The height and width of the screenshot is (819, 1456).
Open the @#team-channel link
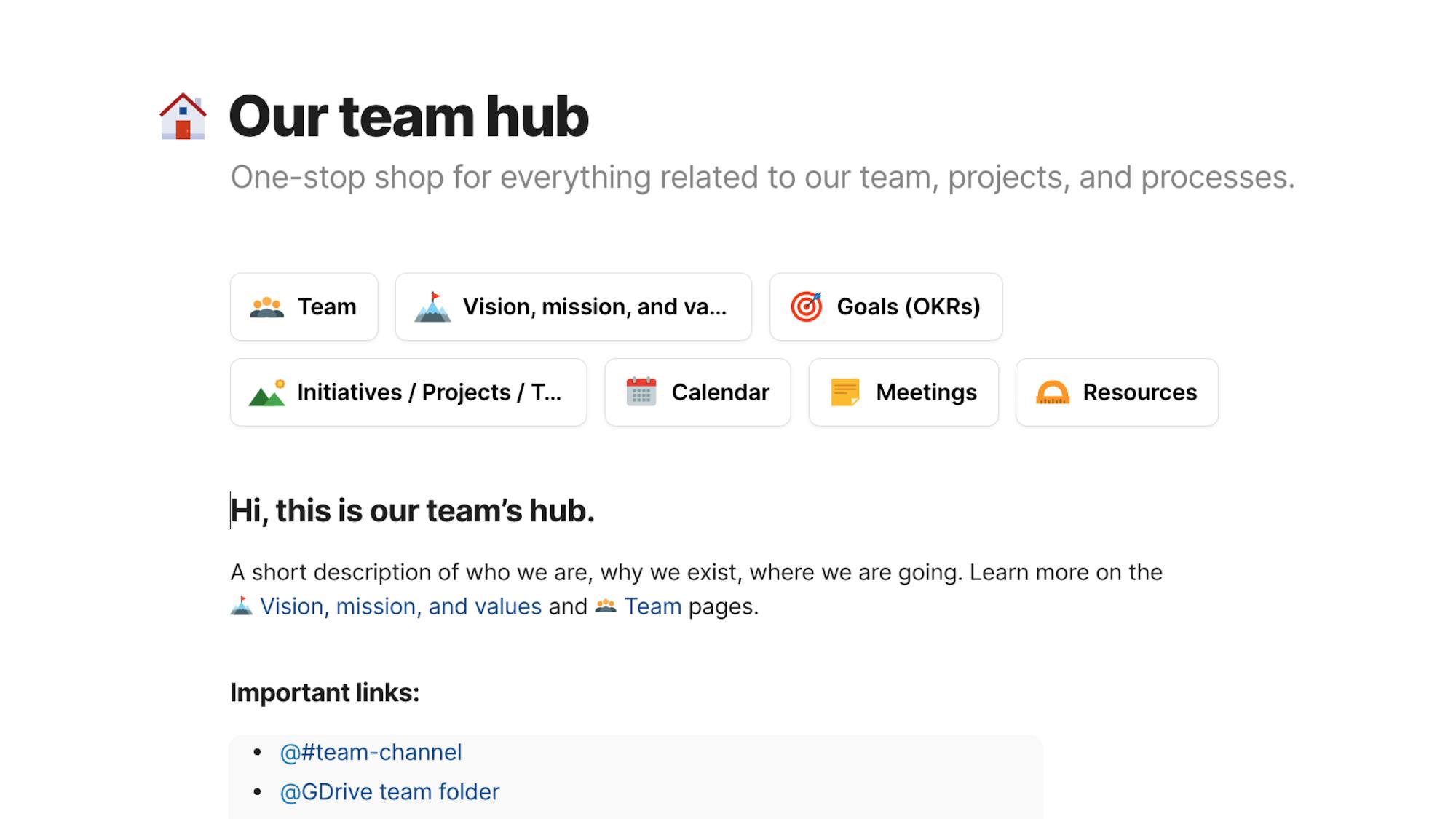(x=371, y=752)
